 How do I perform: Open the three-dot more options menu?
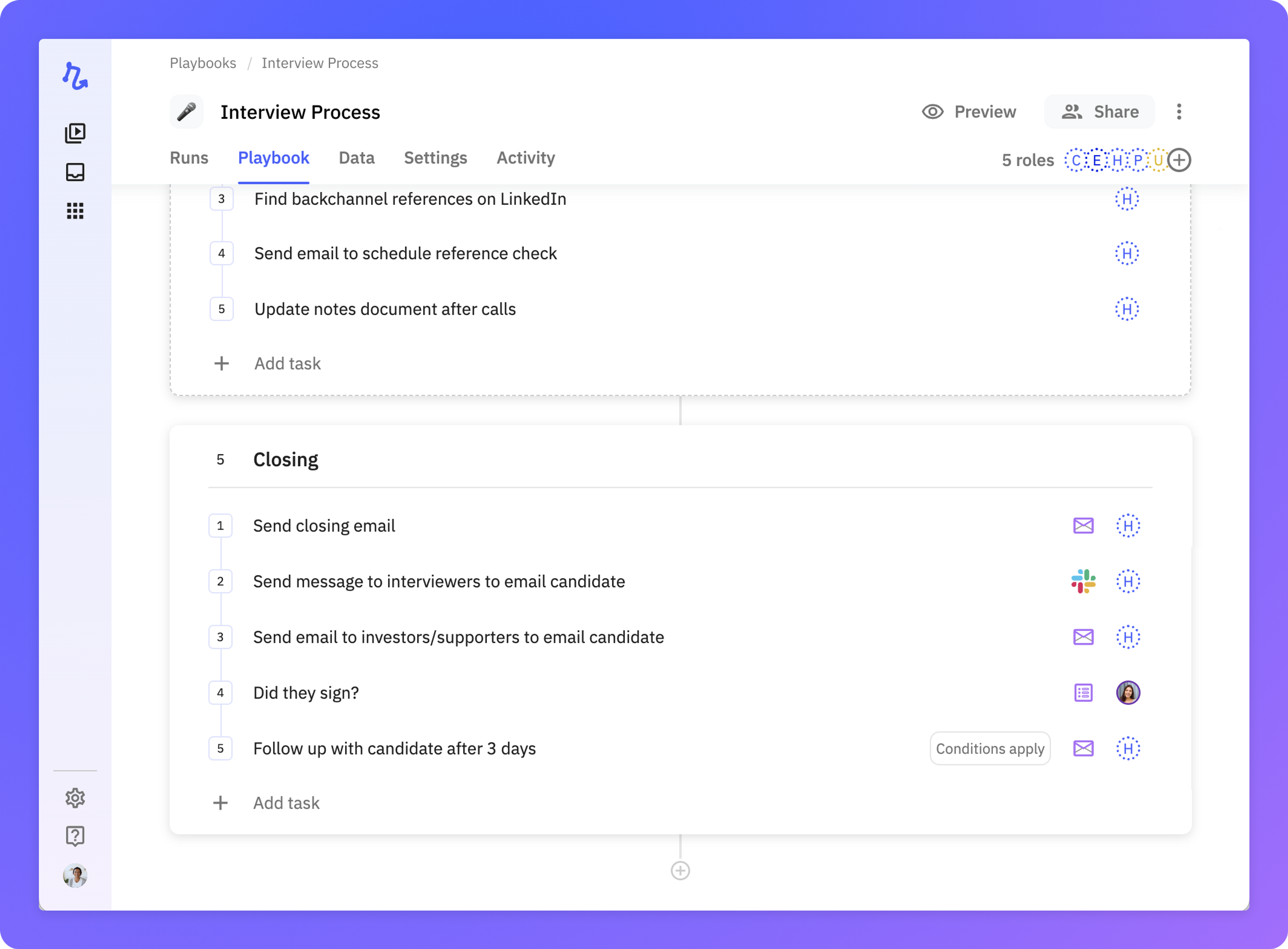[1179, 111]
